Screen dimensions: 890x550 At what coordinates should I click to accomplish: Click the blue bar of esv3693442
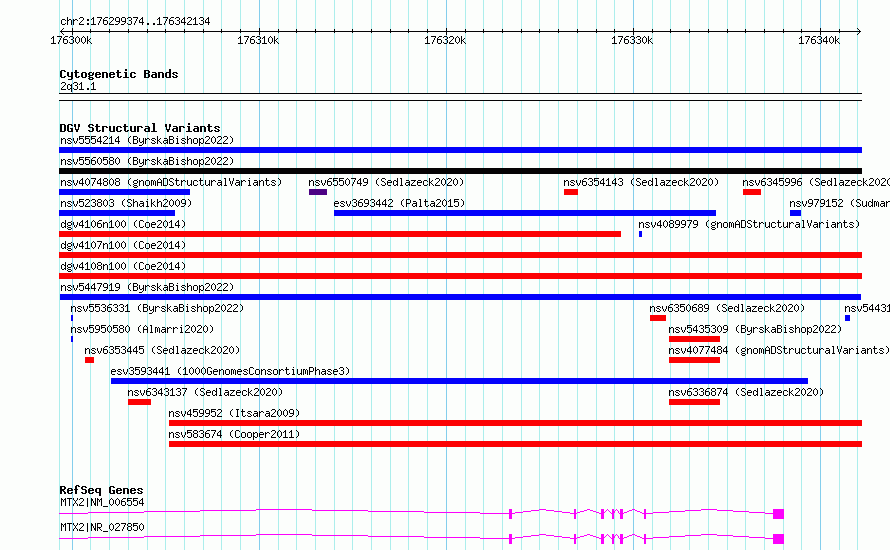525,213
